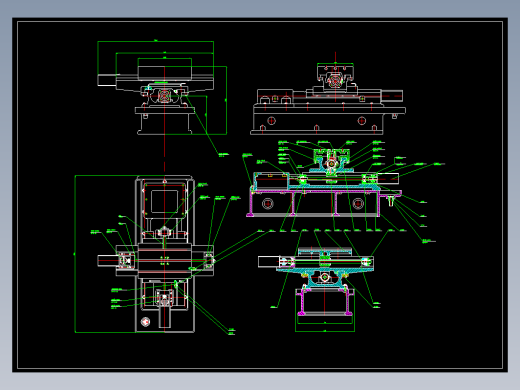Click the left circular bore in magenta section view
This screenshot has width=520, height=390.
click(268, 203)
